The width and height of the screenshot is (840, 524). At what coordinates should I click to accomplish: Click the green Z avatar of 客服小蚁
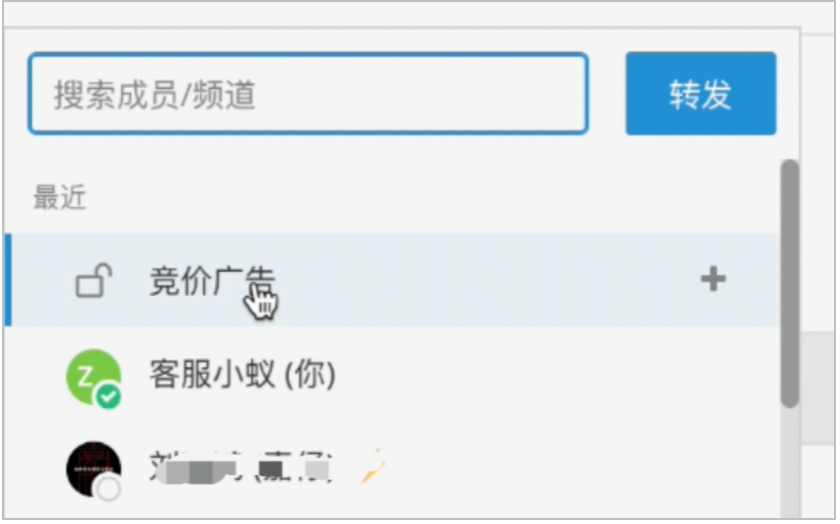coord(93,377)
